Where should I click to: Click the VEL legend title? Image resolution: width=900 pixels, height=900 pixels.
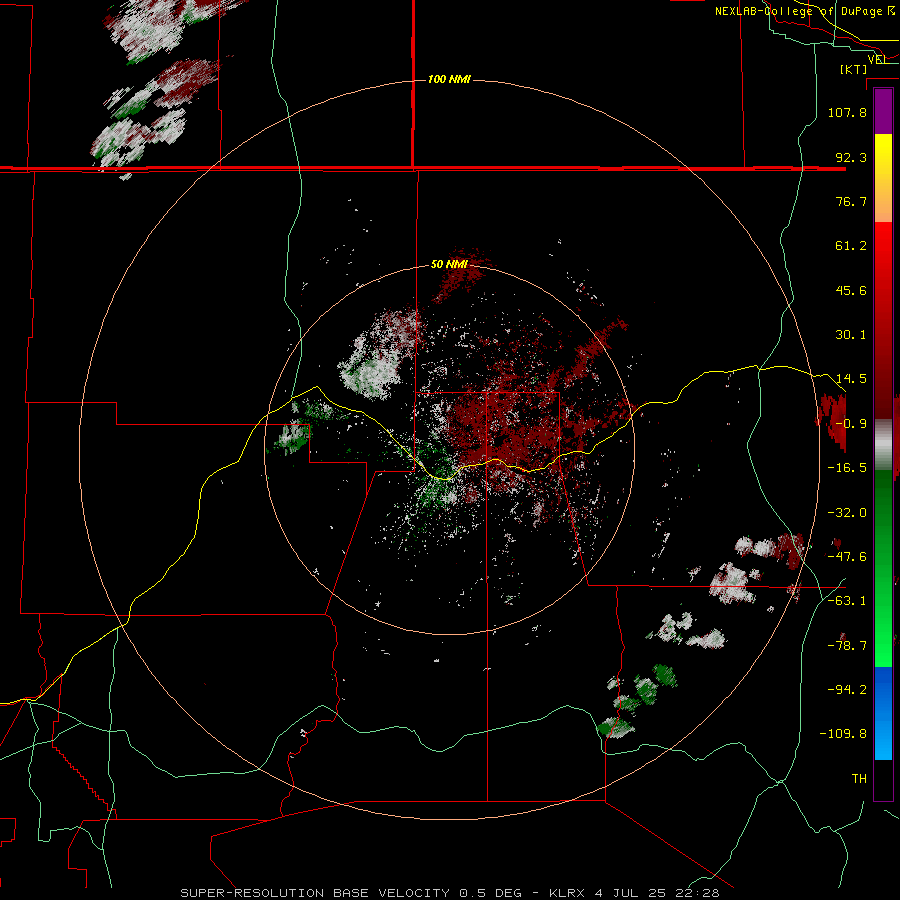[877, 59]
